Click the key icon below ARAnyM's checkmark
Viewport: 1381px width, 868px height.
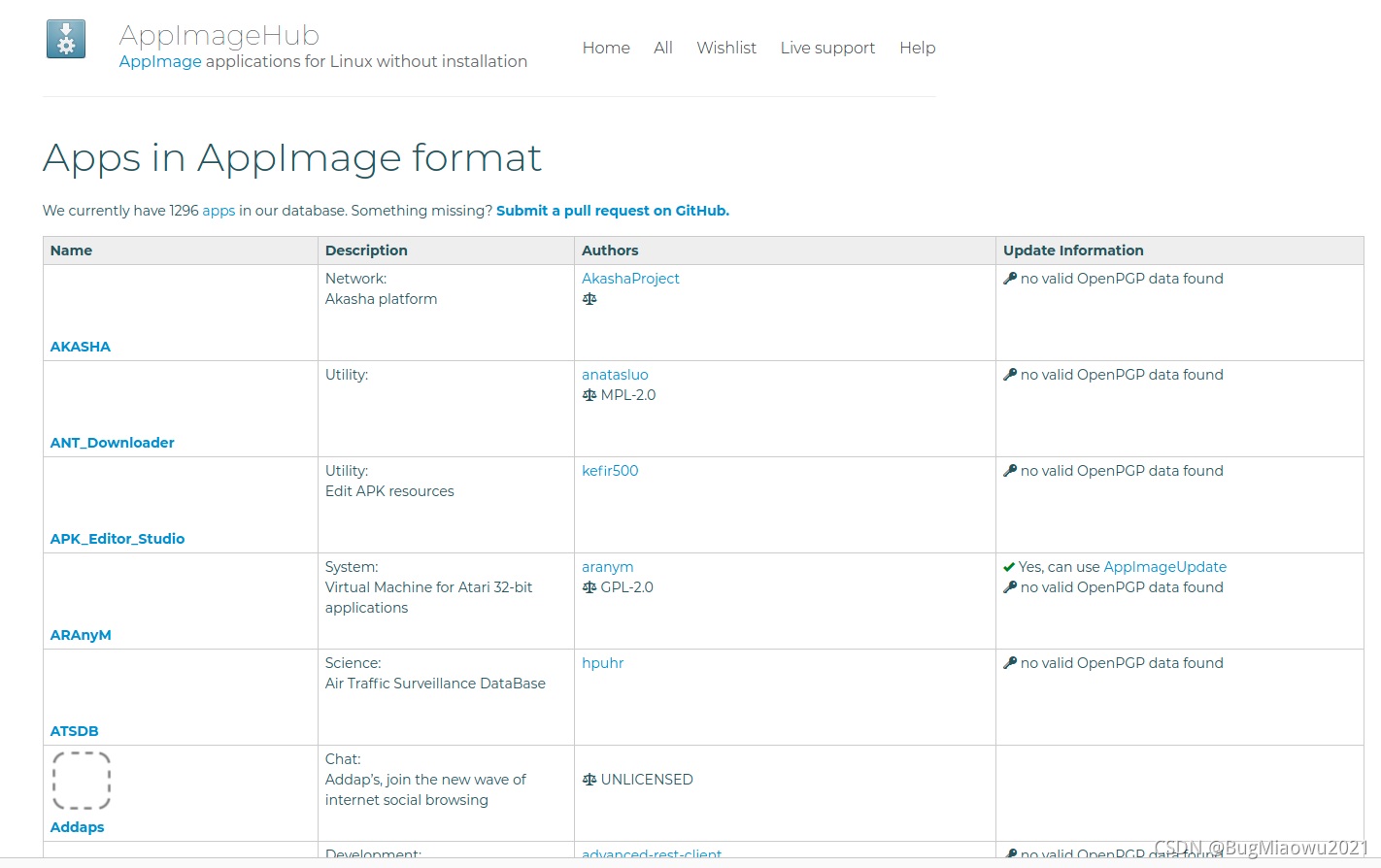(x=1010, y=586)
